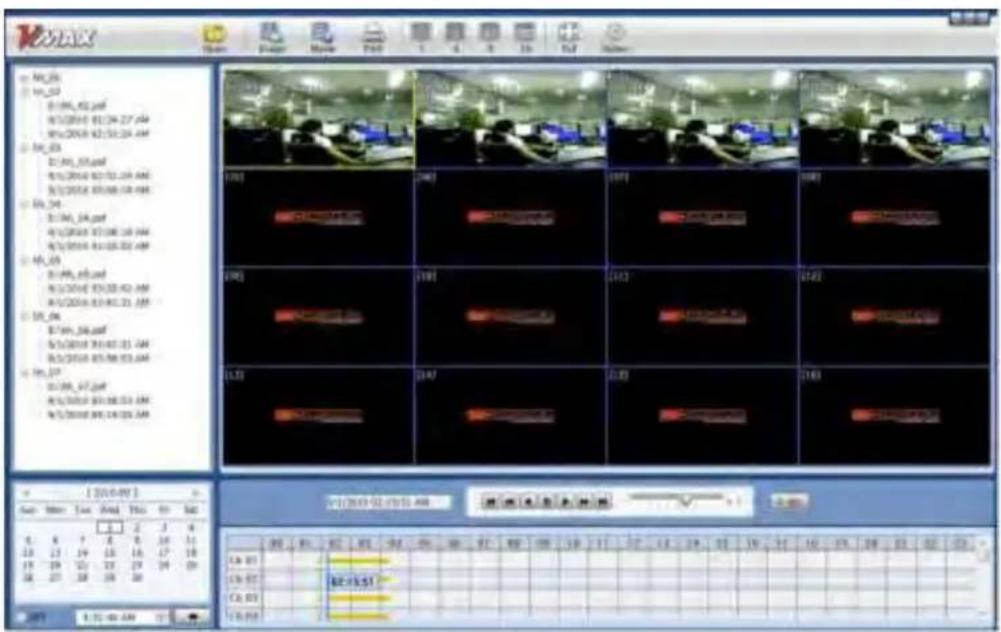Image resolution: width=1001 pixels, height=632 pixels.
Task: Select the first live video tile
Action: click(x=319, y=117)
